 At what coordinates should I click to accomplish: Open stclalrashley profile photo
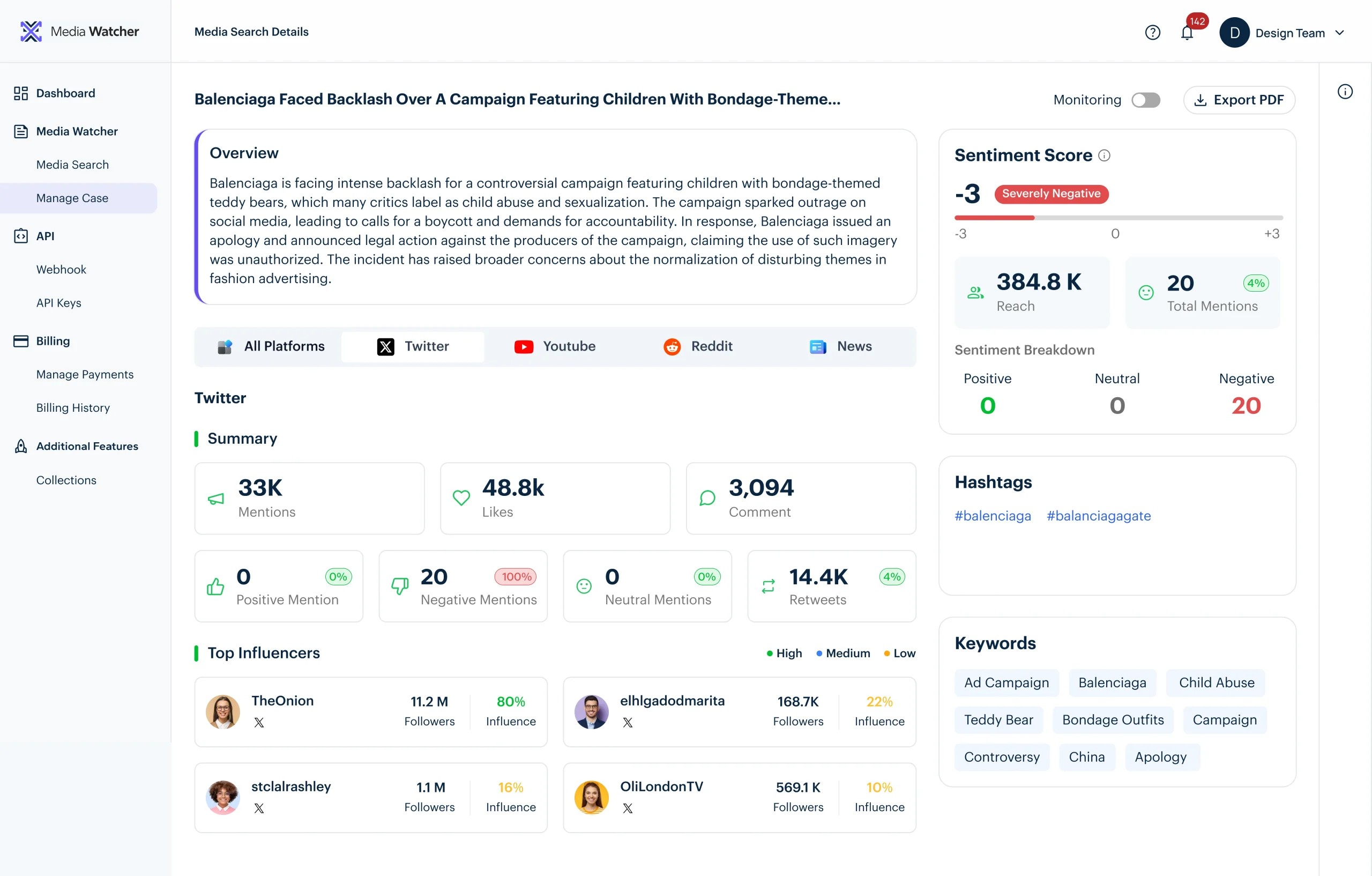[x=223, y=797]
